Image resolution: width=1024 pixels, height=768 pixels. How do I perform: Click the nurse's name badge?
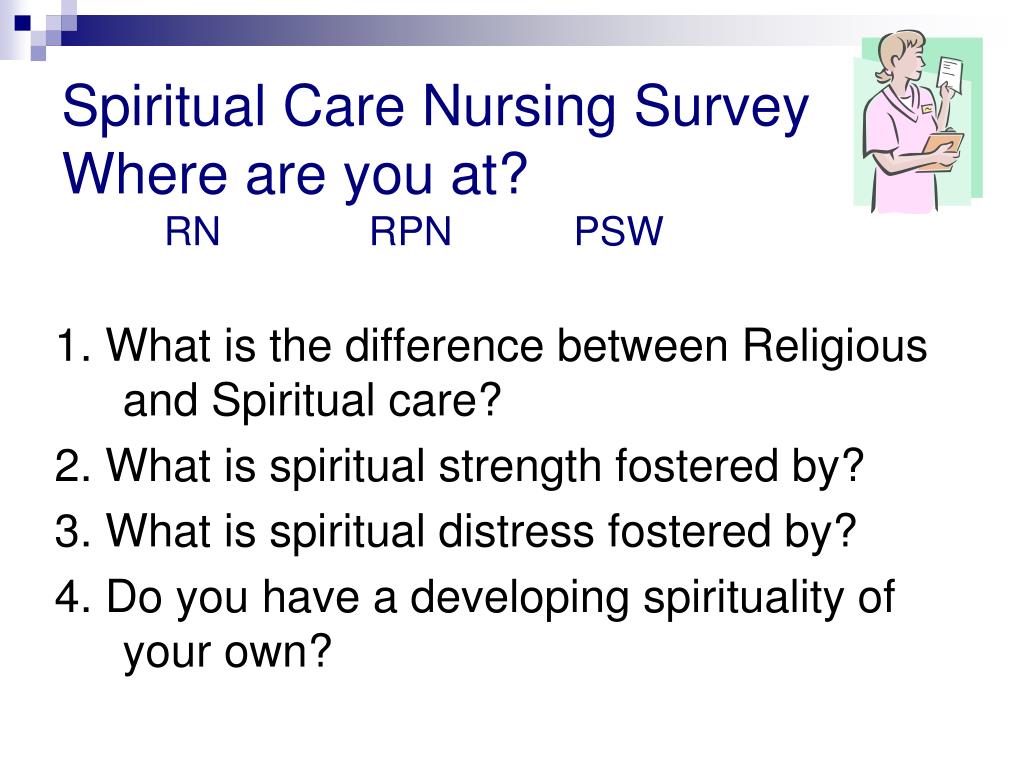[x=927, y=109]
